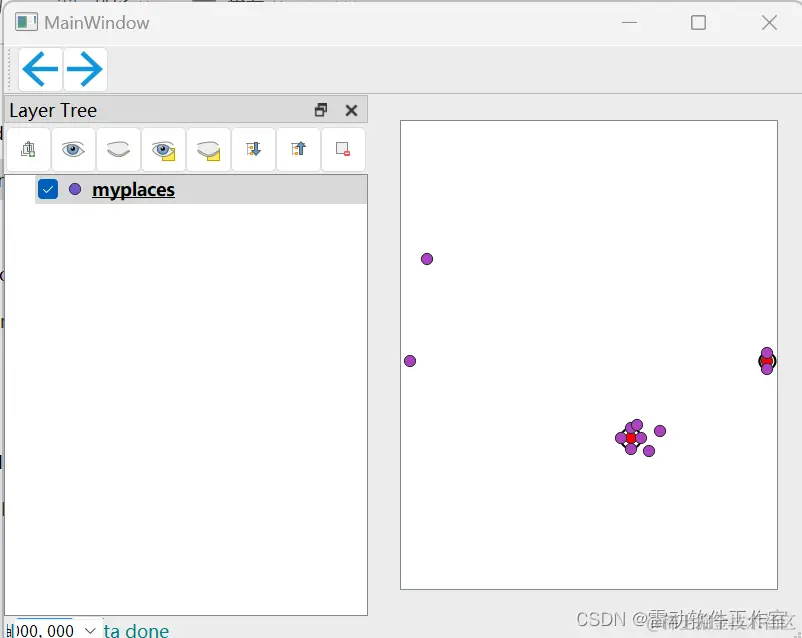This screenshot has height=638, width=802.
Task: Select the myplaces layer name
Action: (133, 190)
